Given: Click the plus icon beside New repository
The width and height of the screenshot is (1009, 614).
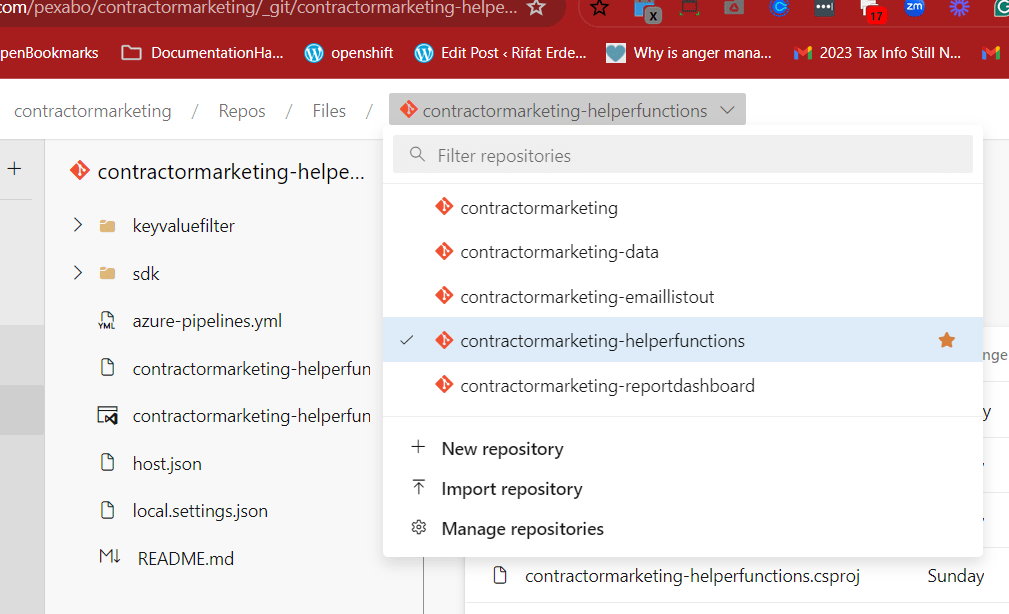Looking at the screenshot, I should 418,447.
